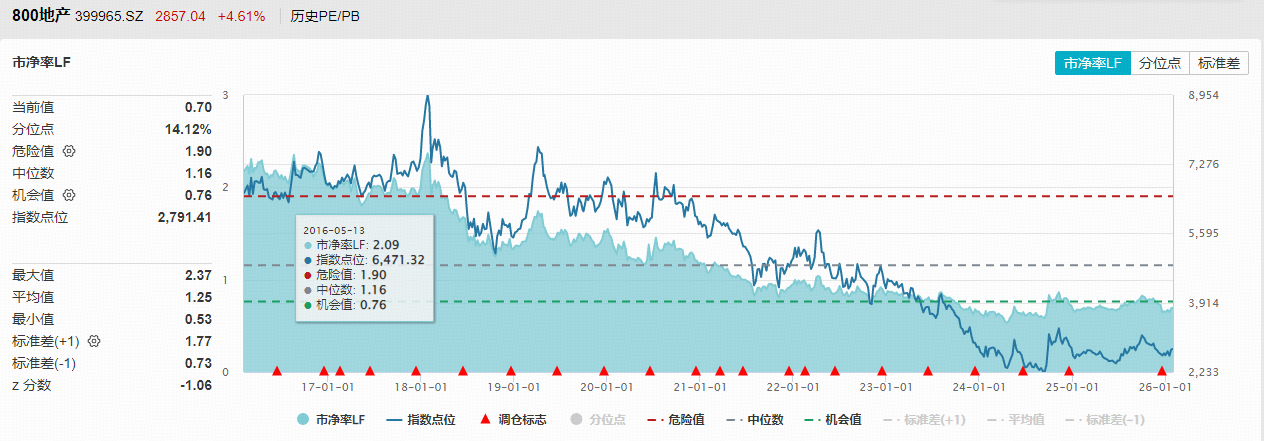The width and height of the screenshot is (1264, 441).
Task: Toggle the 市净率LF legend series
Action: click(328, 420)
